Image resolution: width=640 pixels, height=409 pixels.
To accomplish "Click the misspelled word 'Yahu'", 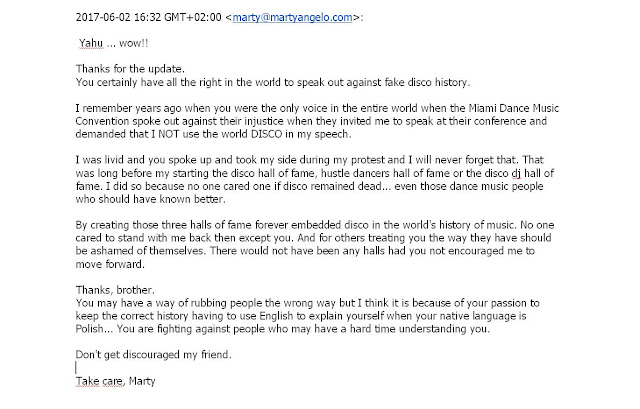I will point(91,43).
